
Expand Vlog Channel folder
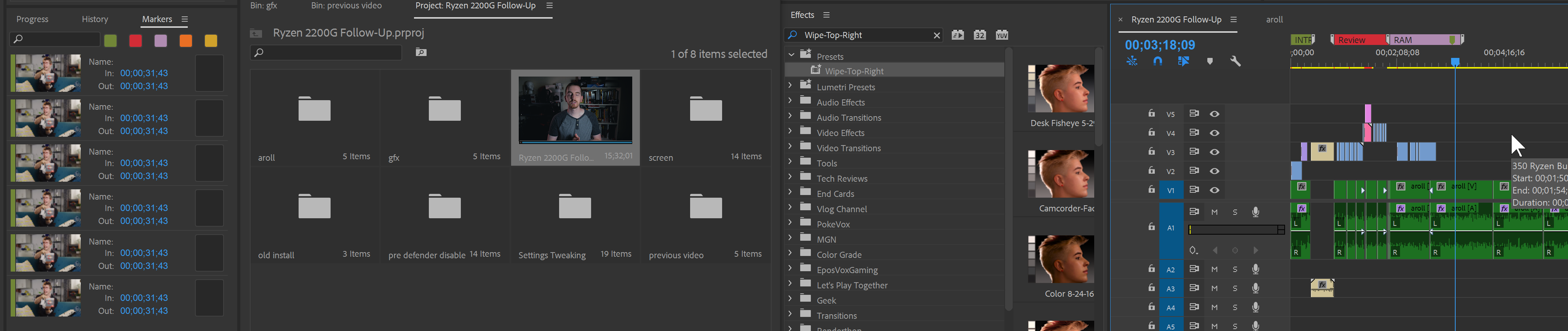[790, 207]
